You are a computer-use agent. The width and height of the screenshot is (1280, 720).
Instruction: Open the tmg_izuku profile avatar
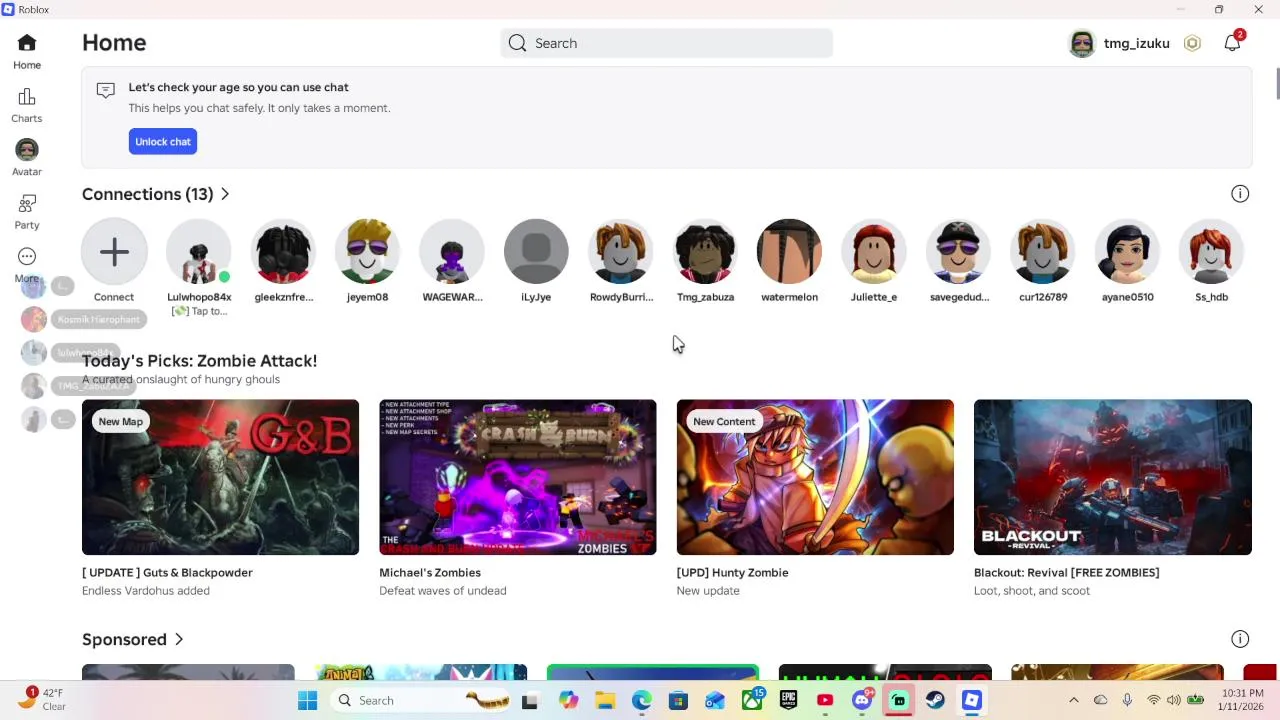point(1082,43)
